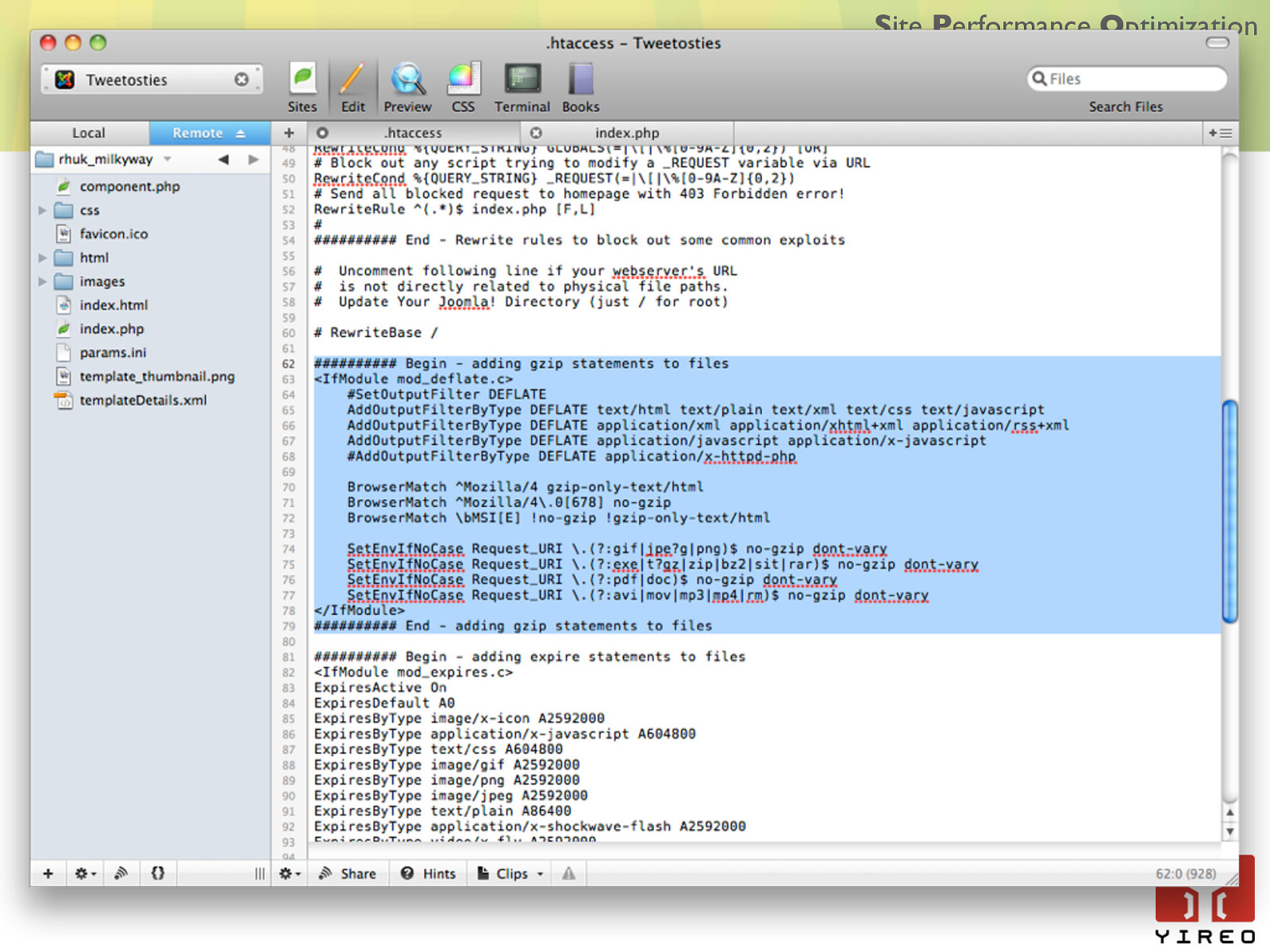Switch to the Local tab
Screen dimensions: 1270x952
tap(89, 133)
